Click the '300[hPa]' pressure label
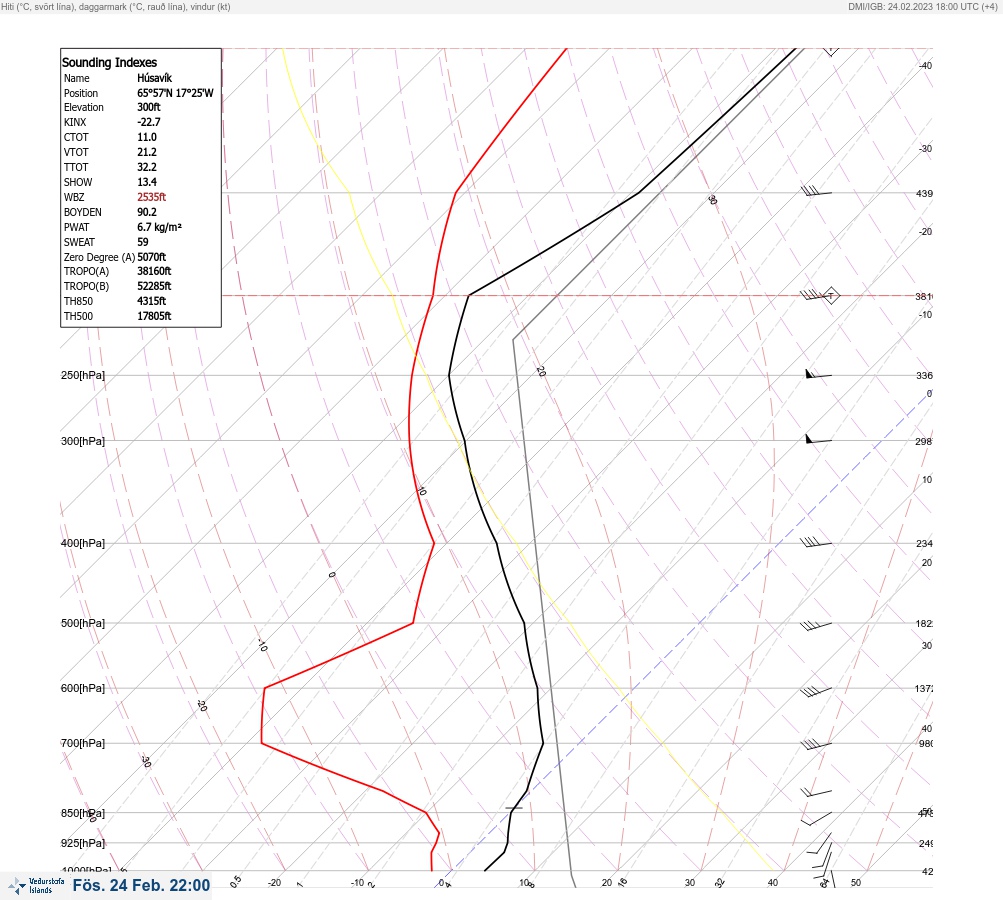 83,441
